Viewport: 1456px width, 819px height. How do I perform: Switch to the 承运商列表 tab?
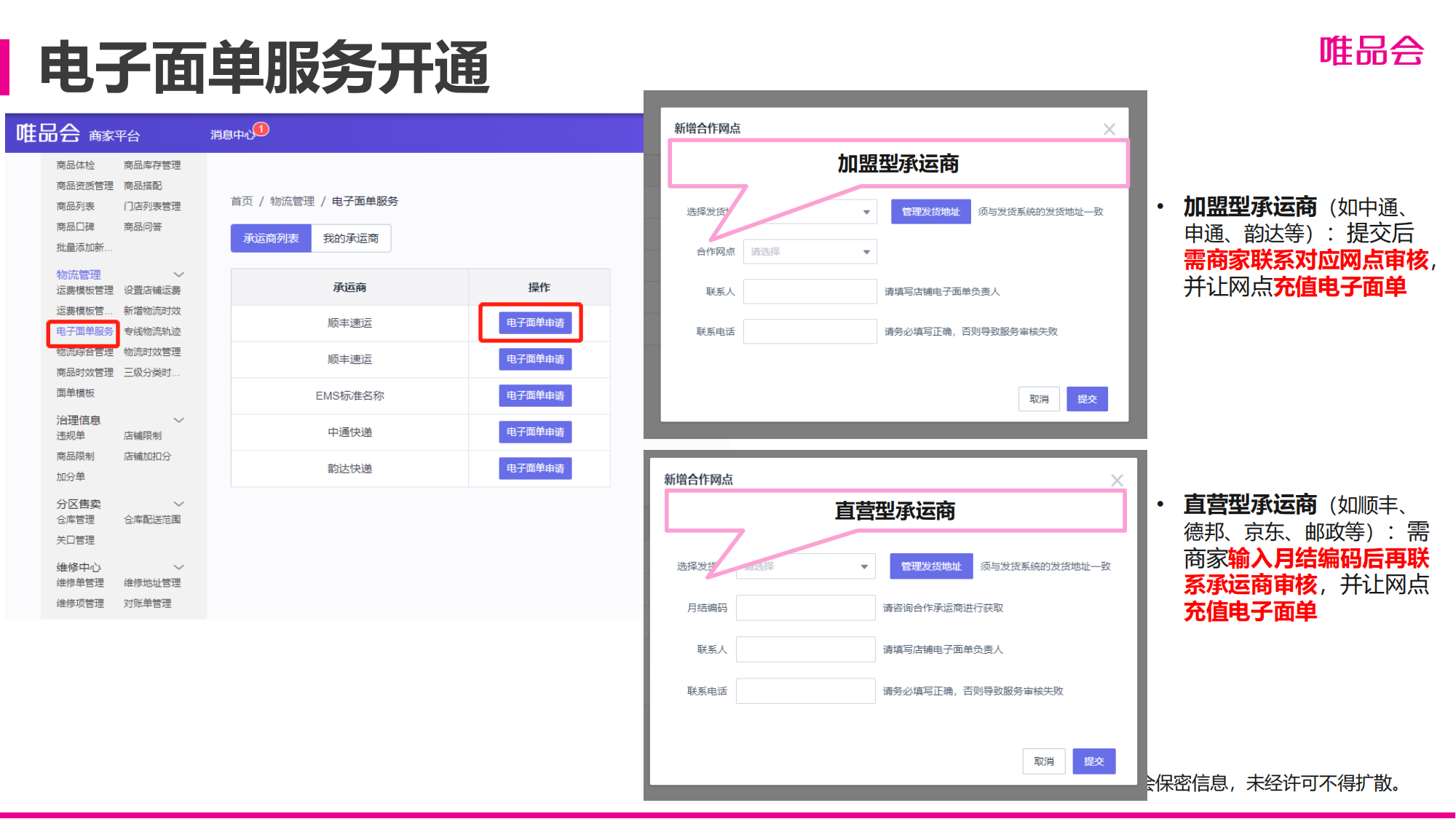271,239
